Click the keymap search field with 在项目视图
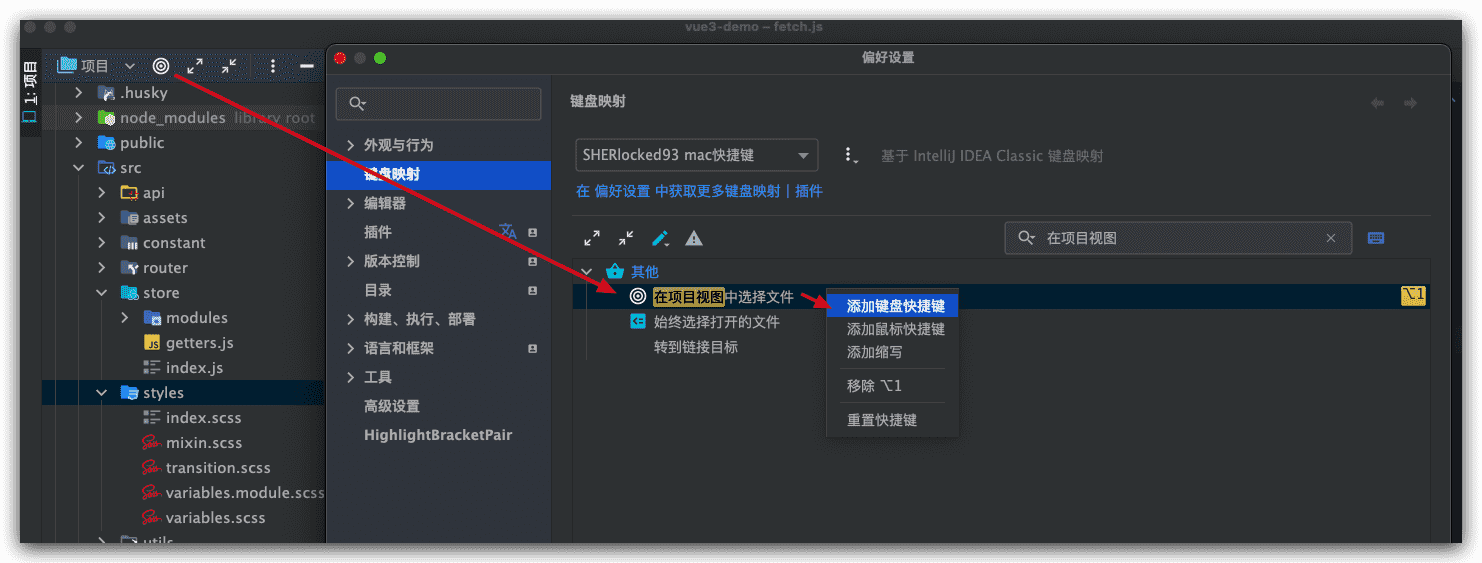 click(1178, 238)
